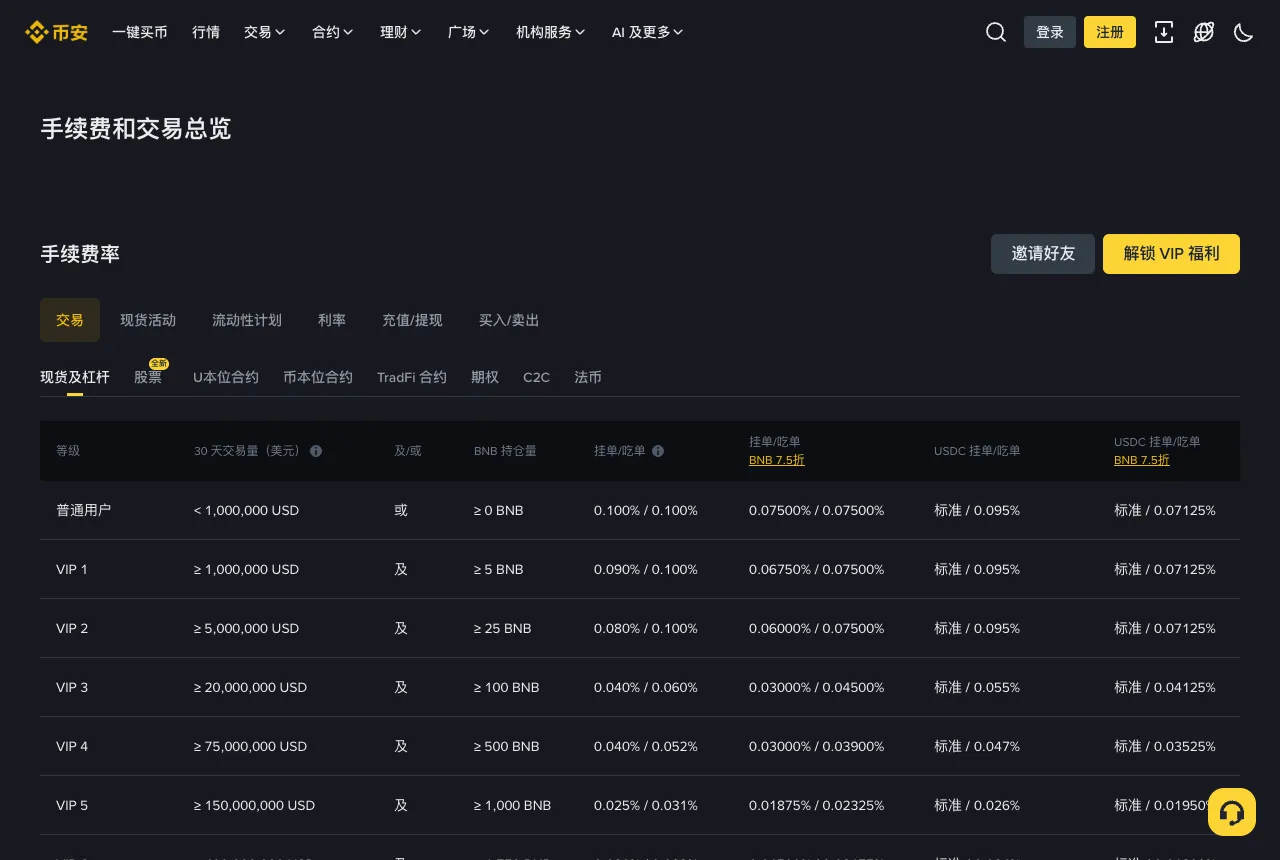Expand the 理财 menu
The image size is (1280, 860).
[x=401, y=32]
